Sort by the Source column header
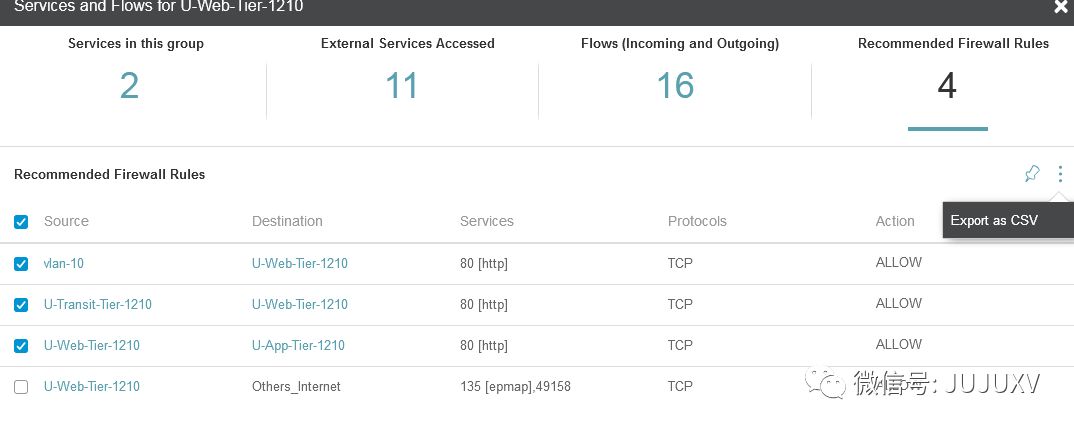 pos(66,221)
